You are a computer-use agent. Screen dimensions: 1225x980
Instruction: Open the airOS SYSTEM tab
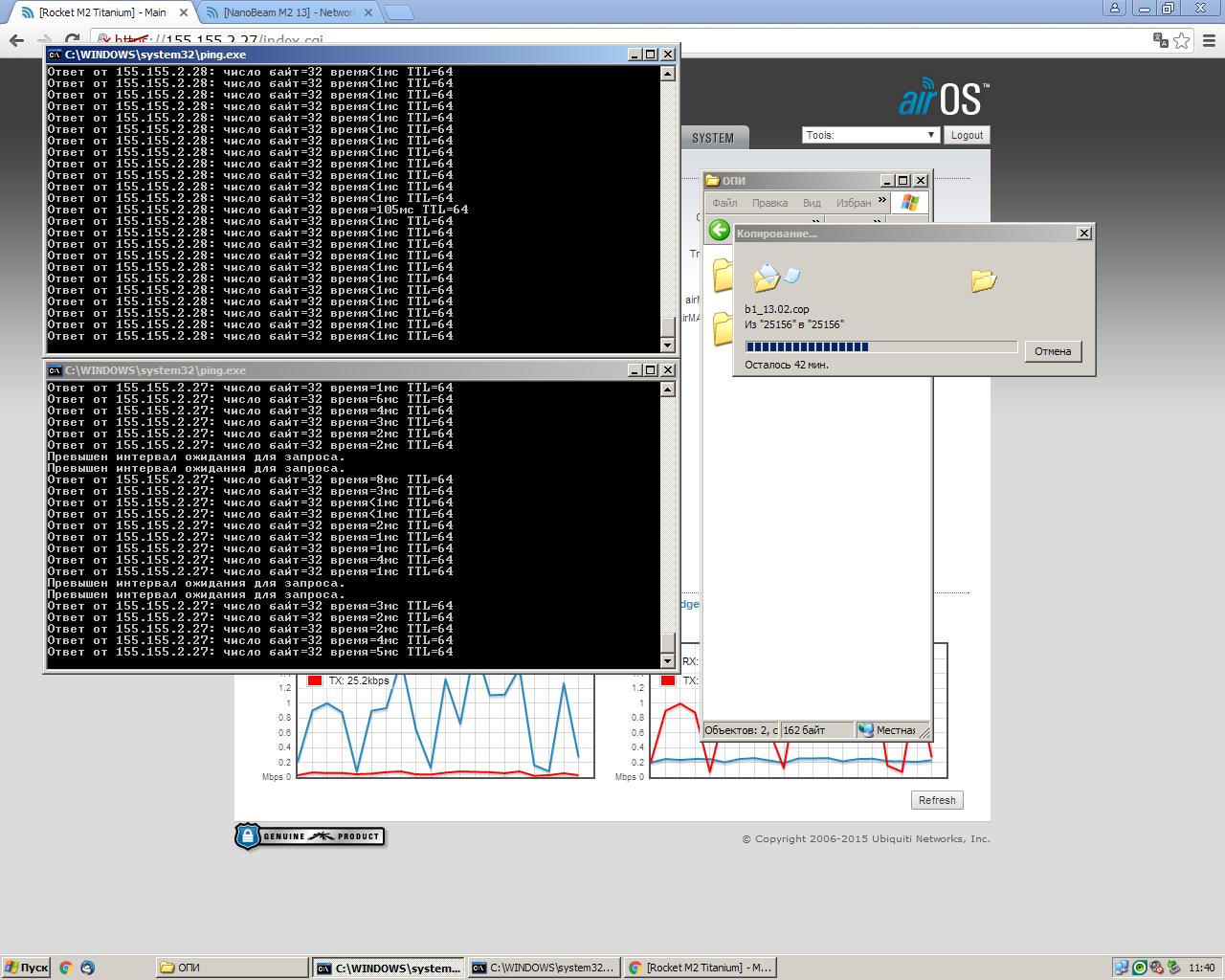point(713,138)
